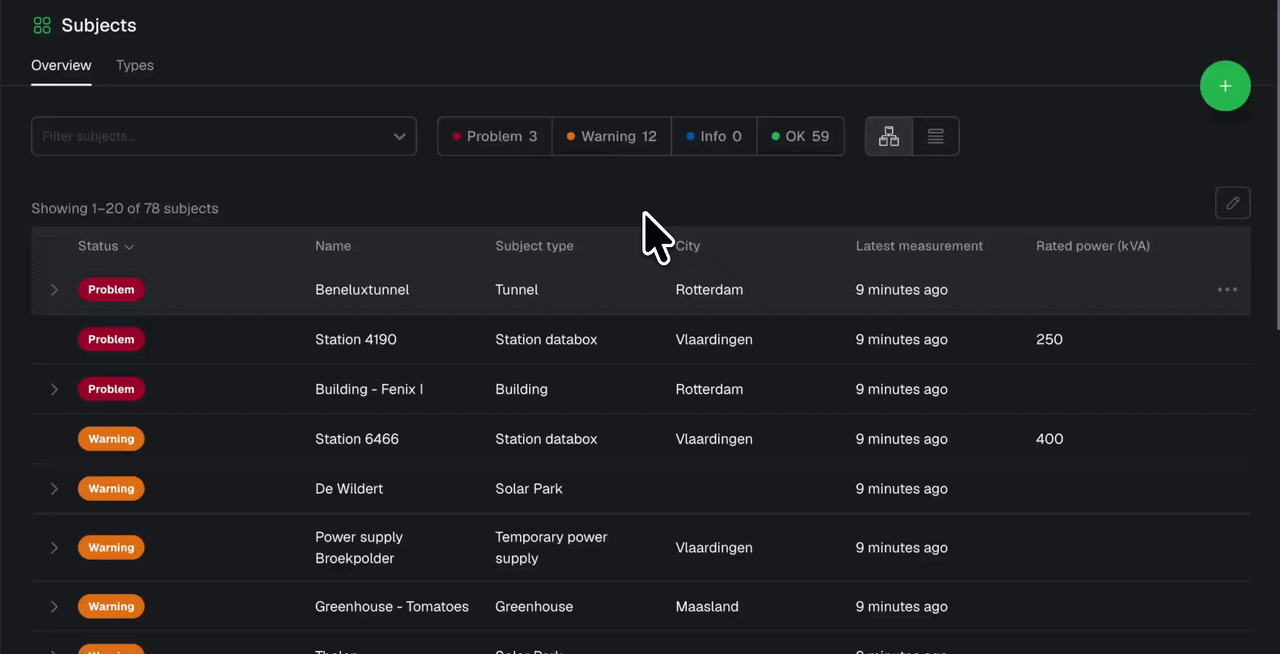This screenshot has height=654, width=1280.
Task: Expand the Greenhouse - Tomatoes row
Action: (54, 607)
